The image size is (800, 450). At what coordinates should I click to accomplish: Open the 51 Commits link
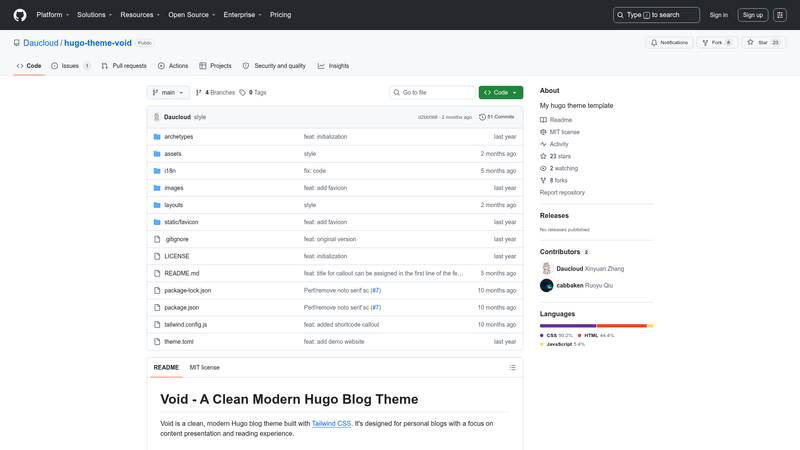pos(496,117)
